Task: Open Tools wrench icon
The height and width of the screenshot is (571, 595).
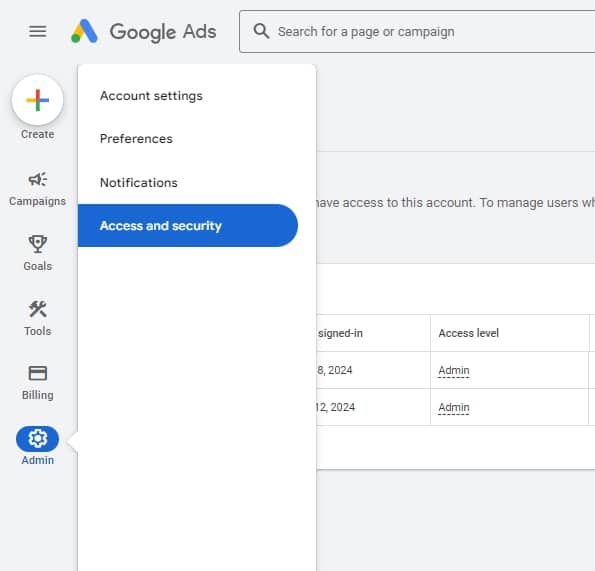Action: coord(38,309)
